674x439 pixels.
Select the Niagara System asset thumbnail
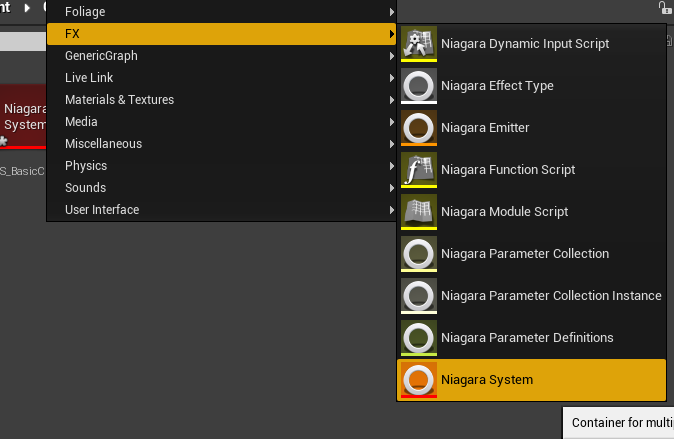(x=23, y=117)
